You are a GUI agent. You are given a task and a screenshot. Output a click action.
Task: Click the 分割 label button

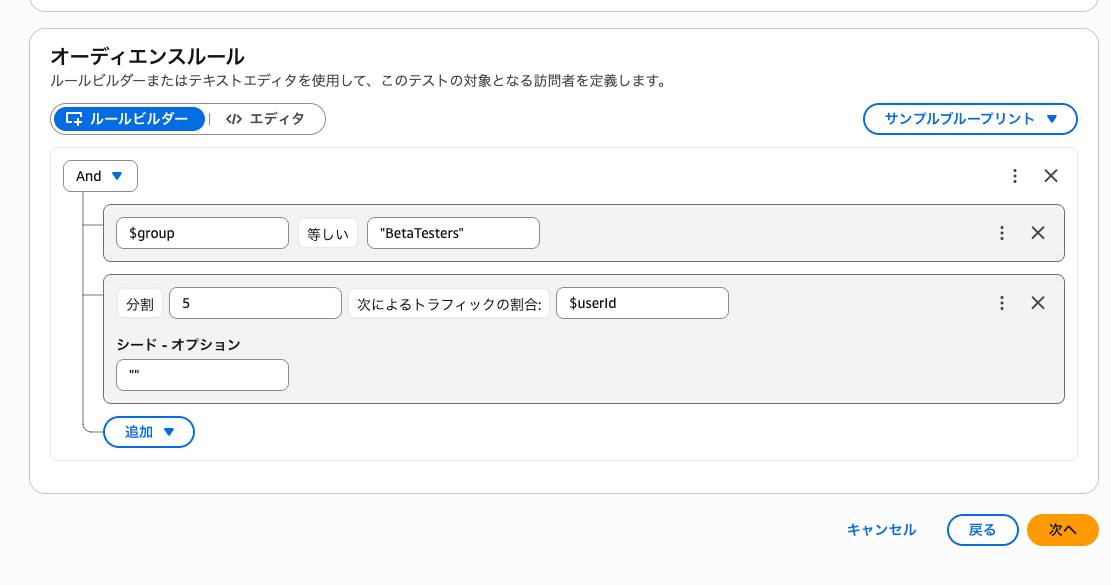pyautogui.click(x=140, y=303)
